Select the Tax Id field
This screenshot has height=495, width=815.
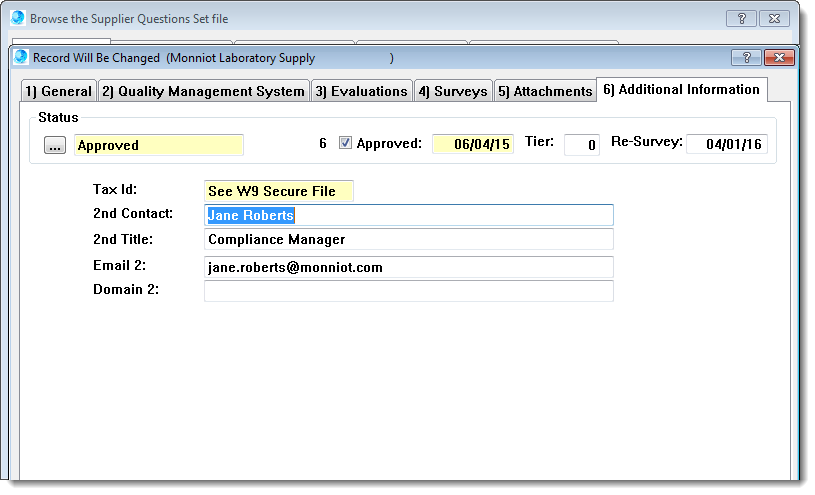(x=278, y=191)
